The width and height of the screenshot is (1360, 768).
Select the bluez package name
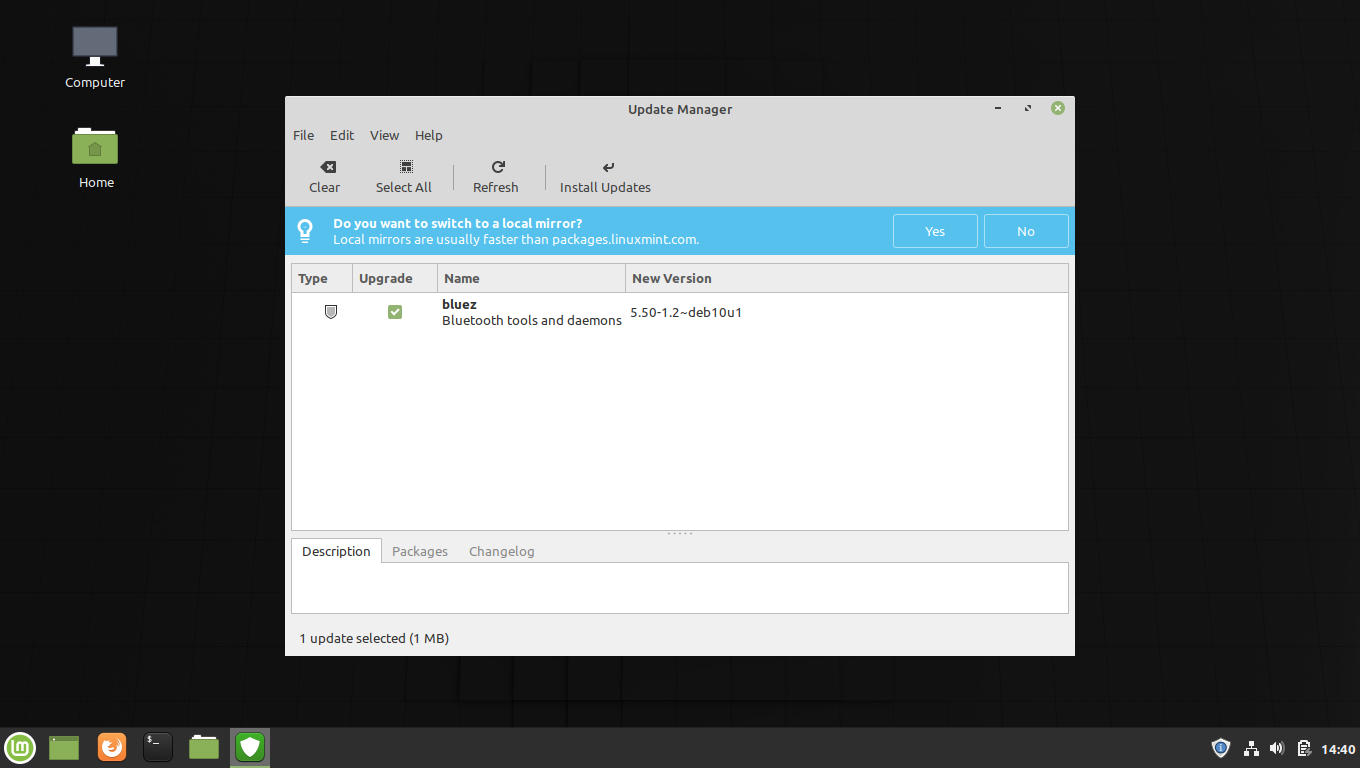point(459,304)
